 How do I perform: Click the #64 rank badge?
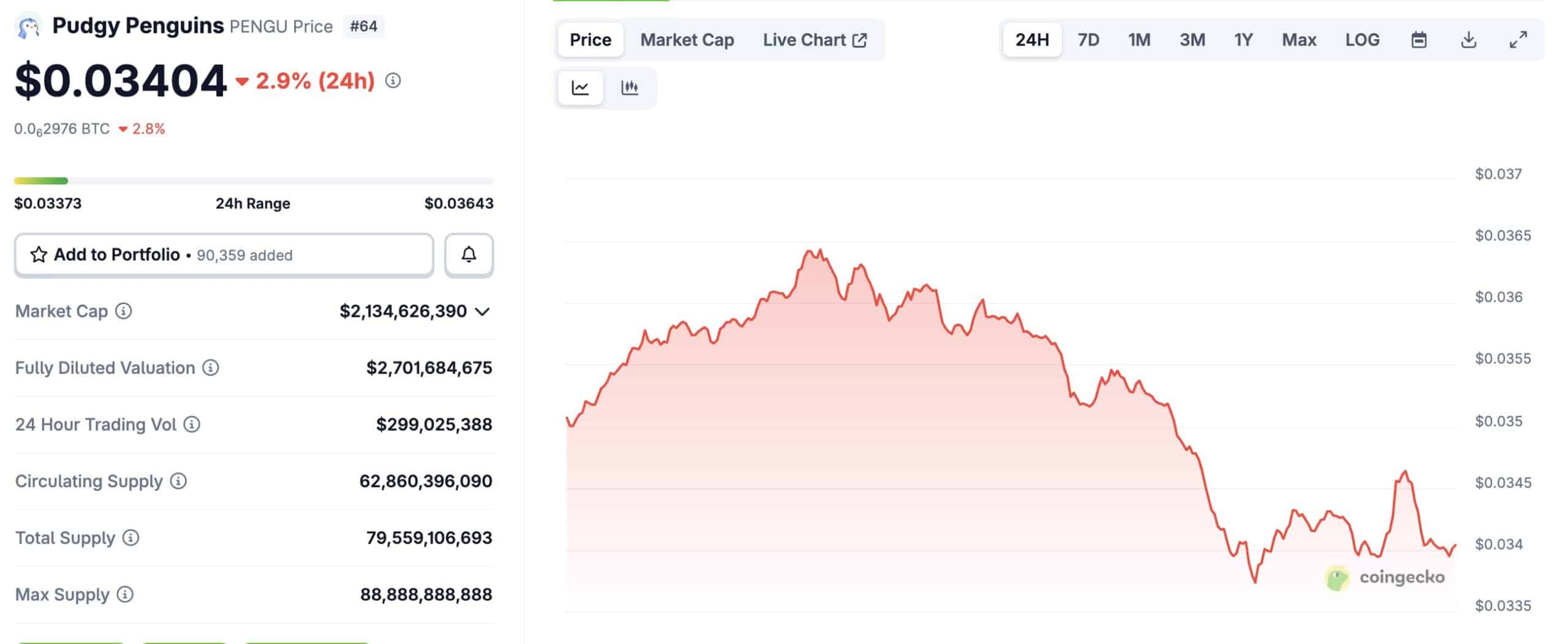pyautogui.click(x=363, y=26)
